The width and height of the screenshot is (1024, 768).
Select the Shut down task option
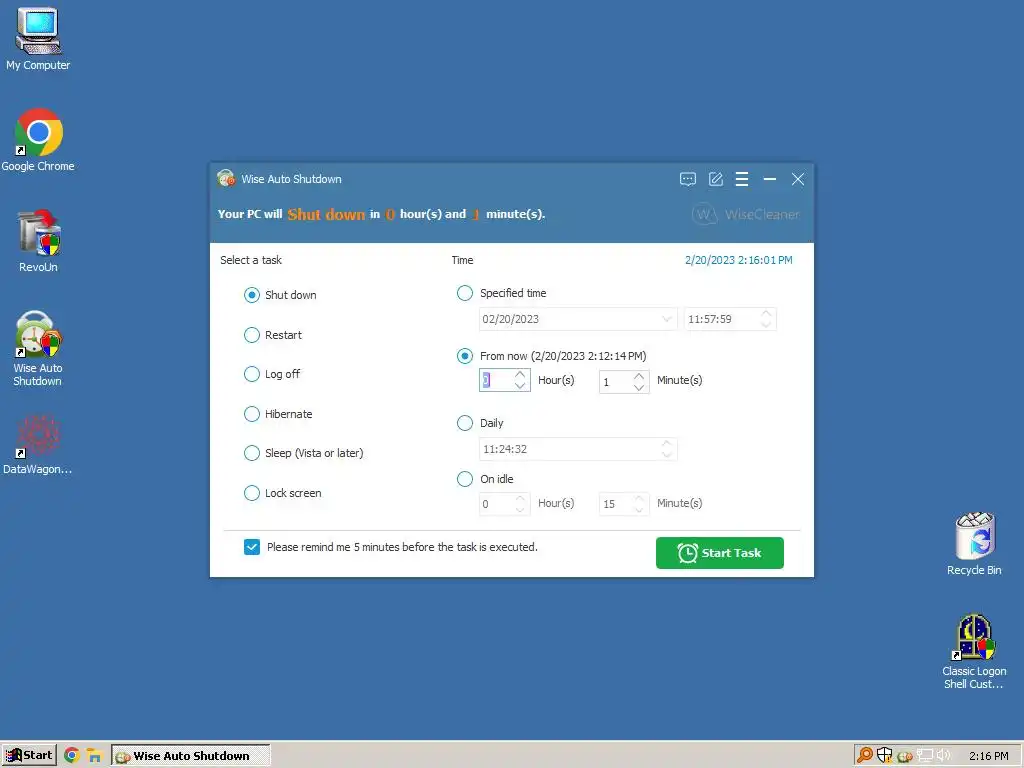(280, 295)
